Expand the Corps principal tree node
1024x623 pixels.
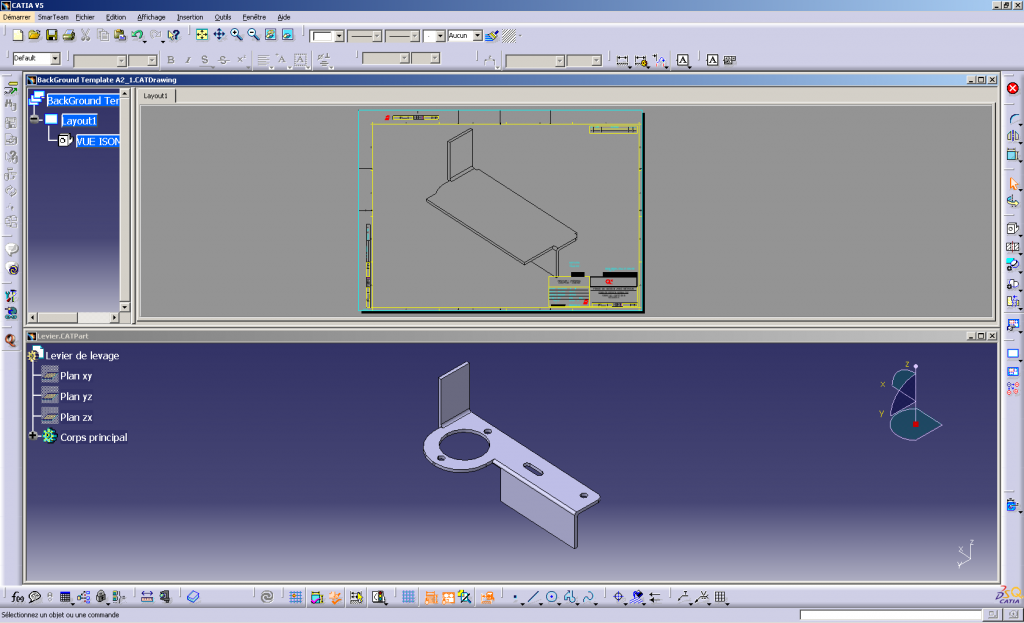pyautogui.click(x=32, y=437)
